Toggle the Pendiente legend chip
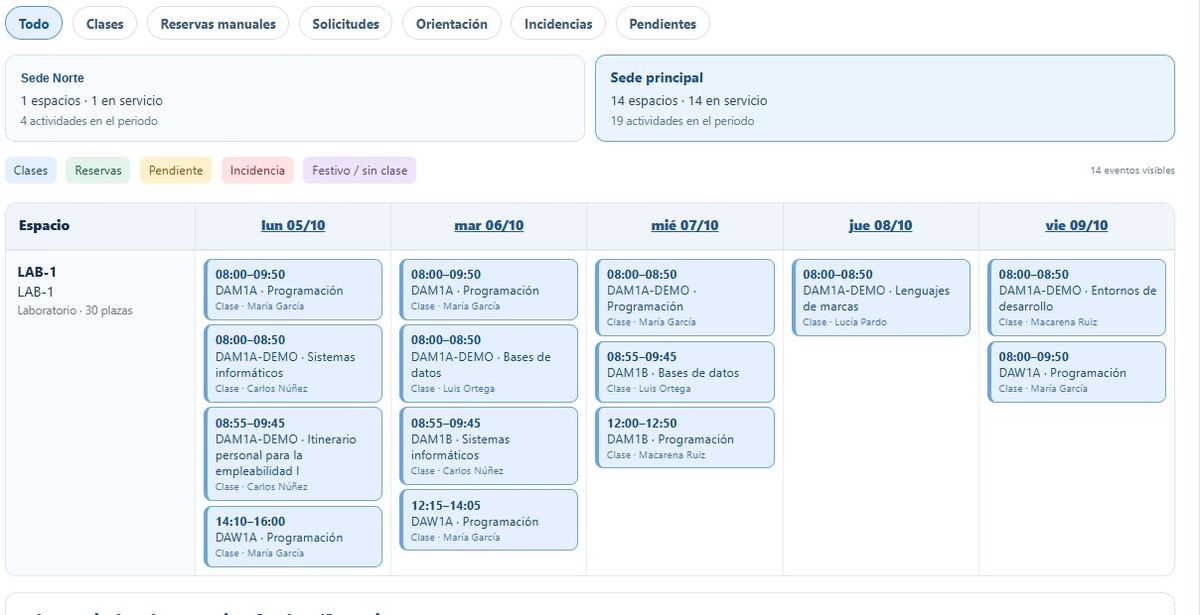The image size is (1200, 615). [176, 171]
